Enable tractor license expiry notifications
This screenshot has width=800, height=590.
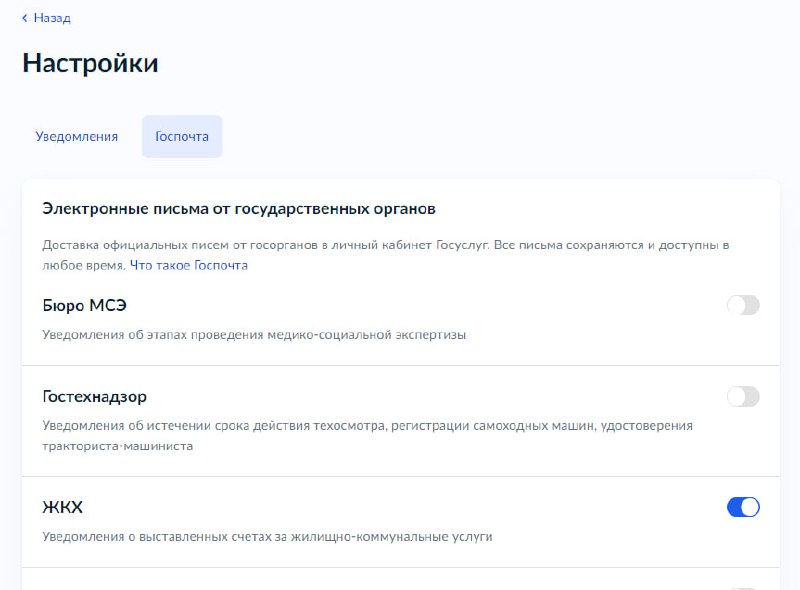(x=742, y=397)
